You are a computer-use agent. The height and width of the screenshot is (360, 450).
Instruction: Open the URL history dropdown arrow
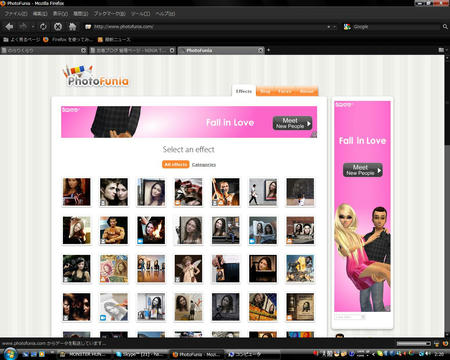[329, 27]
